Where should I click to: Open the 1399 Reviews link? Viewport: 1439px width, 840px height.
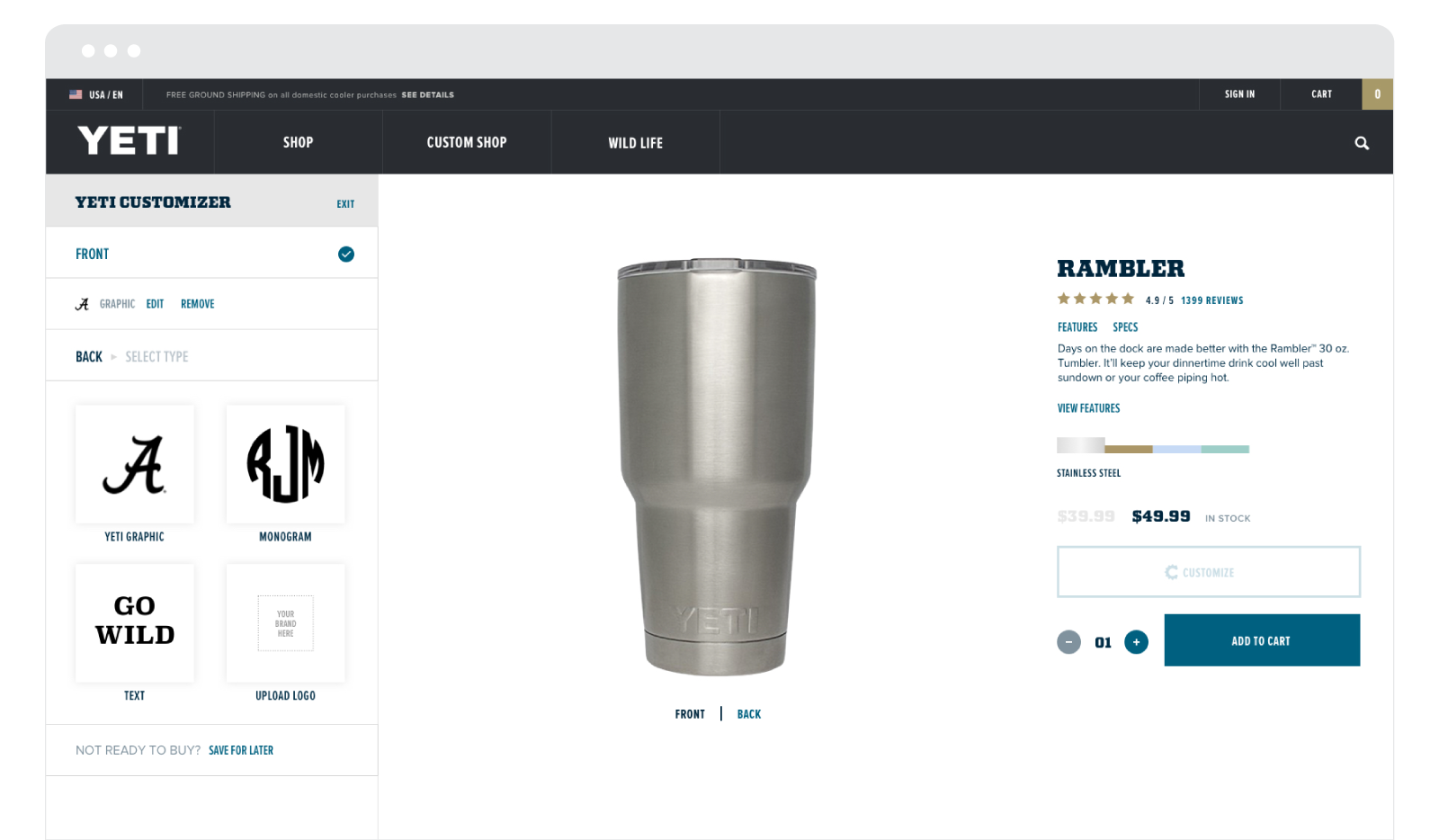click(1211, 300)
